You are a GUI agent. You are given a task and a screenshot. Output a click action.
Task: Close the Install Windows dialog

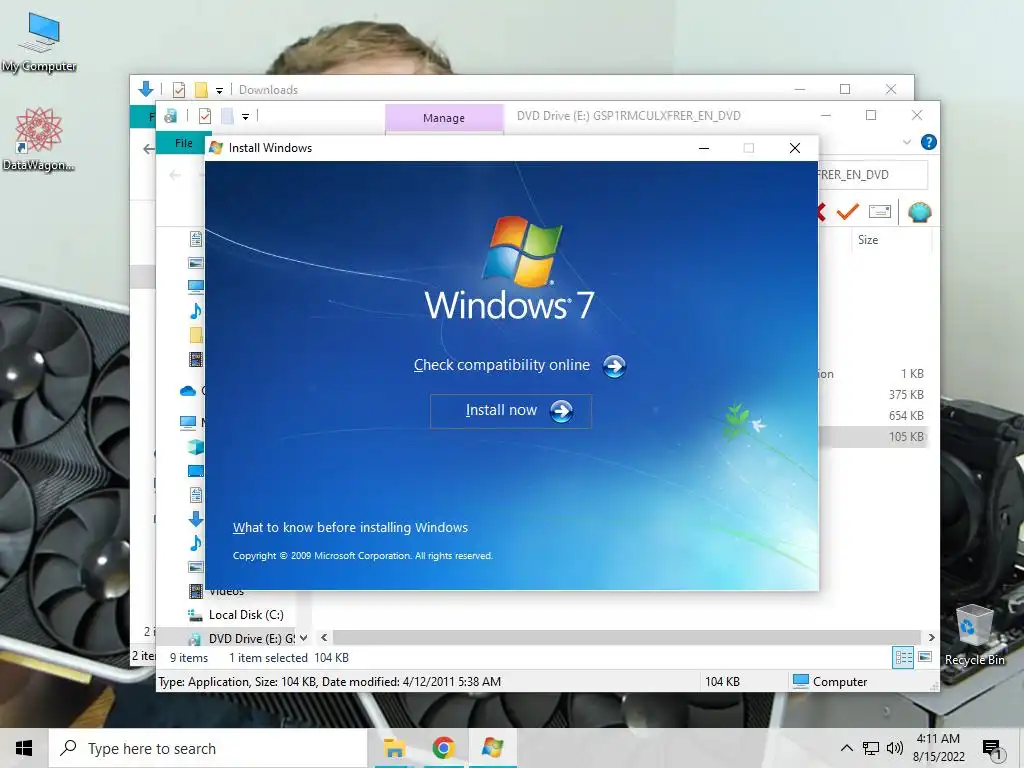795,148
